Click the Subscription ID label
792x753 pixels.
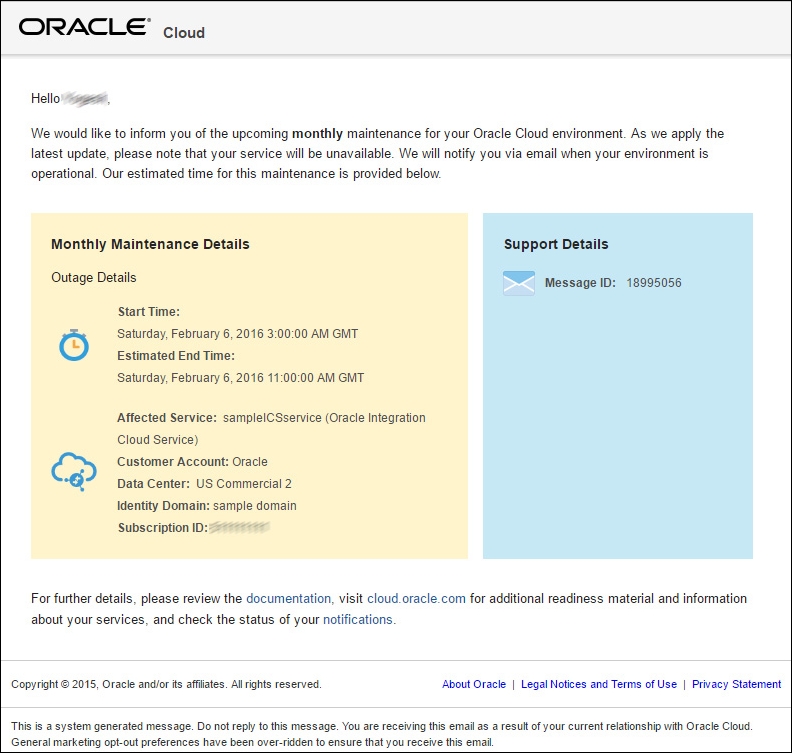tap(163, 528)
